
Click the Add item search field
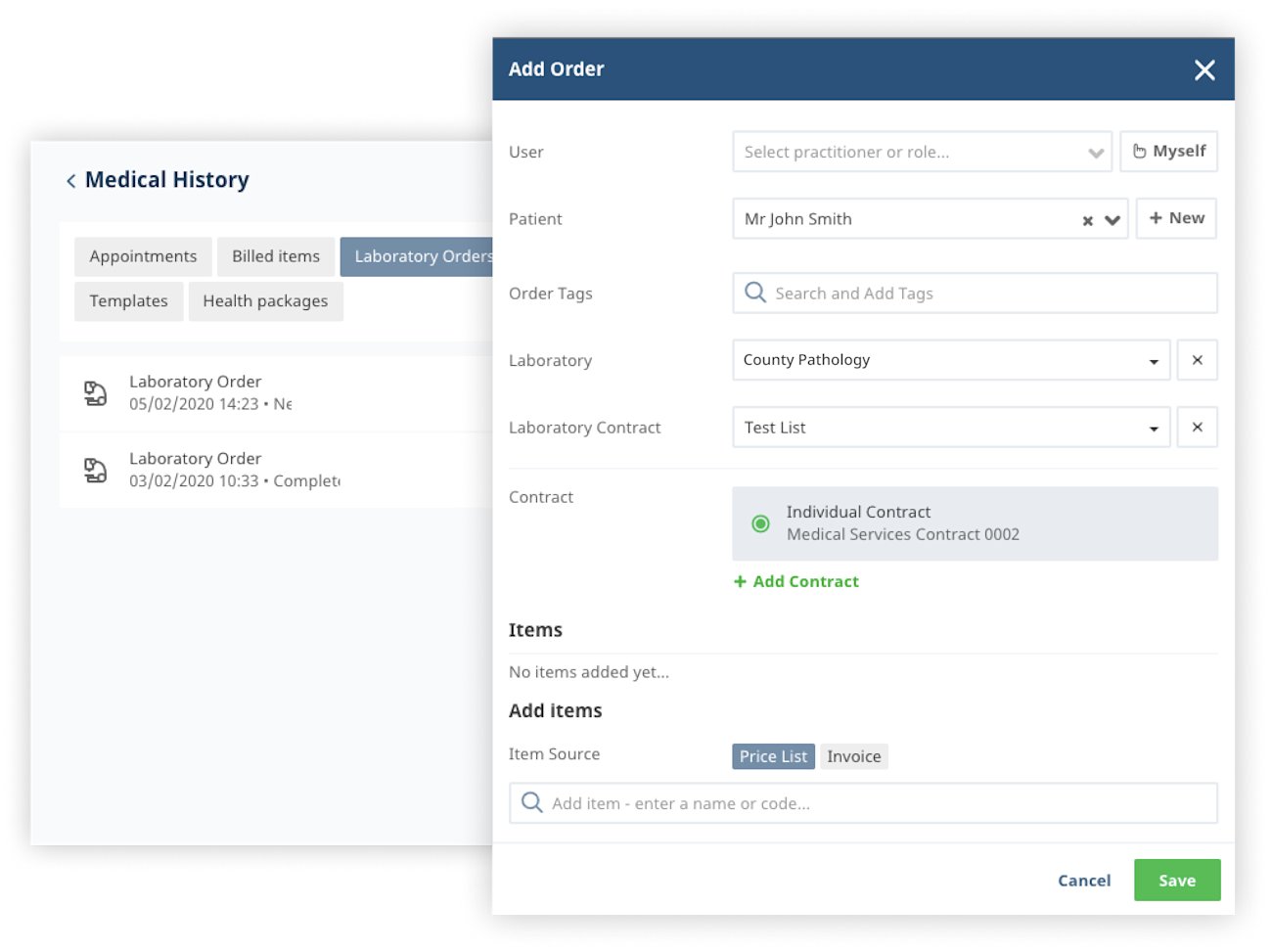pyautogui.click(x=861, y=802)
